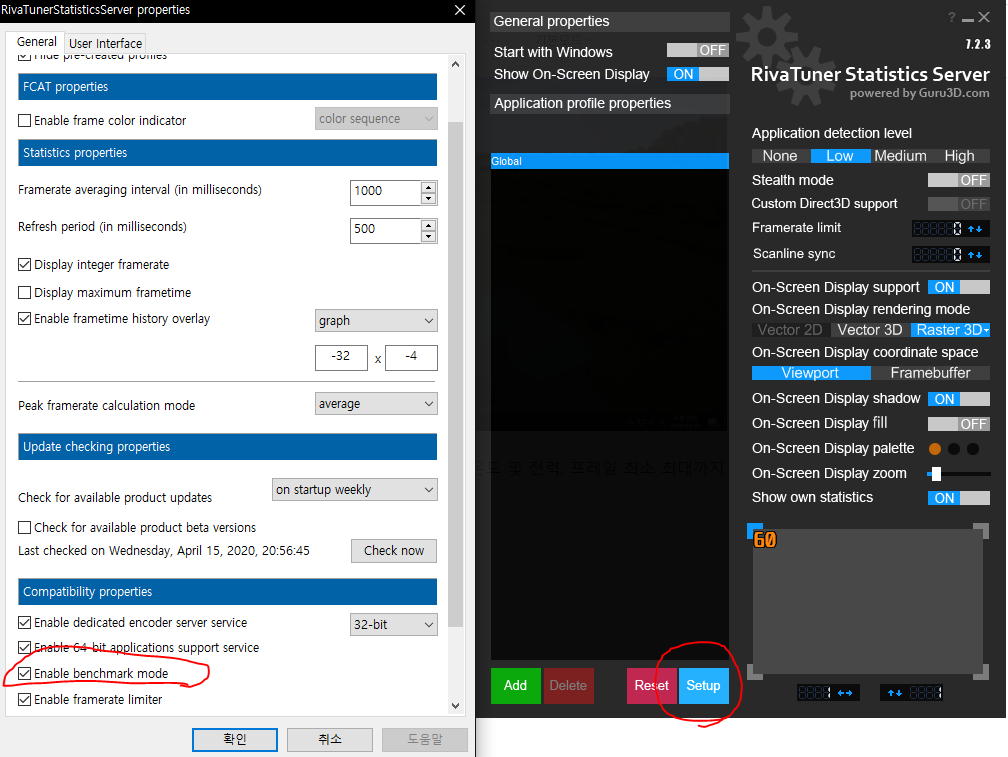Switch to the General tab
This screenshot has width=1008, height=757.
(x=37, y=42)
